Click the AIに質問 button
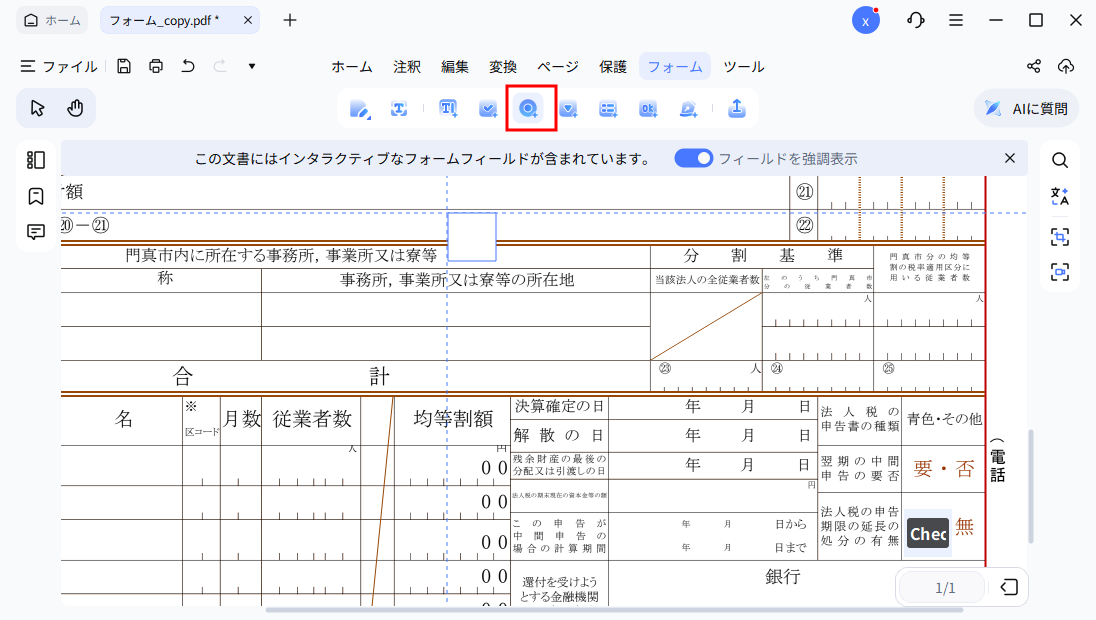The image size is (1096, 620). pos(1026,108)
